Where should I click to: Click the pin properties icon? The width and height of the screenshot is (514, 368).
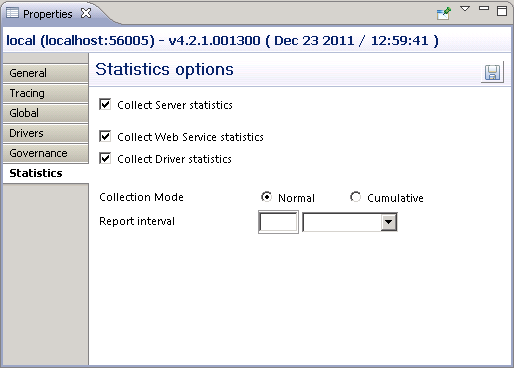tap(444, 13)
